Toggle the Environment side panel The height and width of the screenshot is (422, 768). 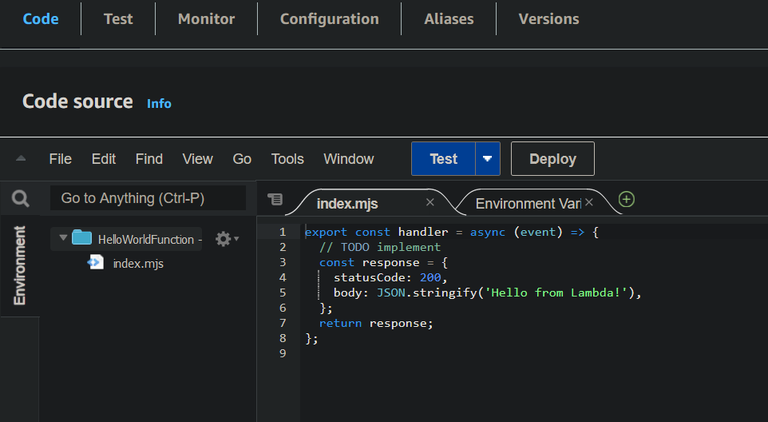pos(20,265)
